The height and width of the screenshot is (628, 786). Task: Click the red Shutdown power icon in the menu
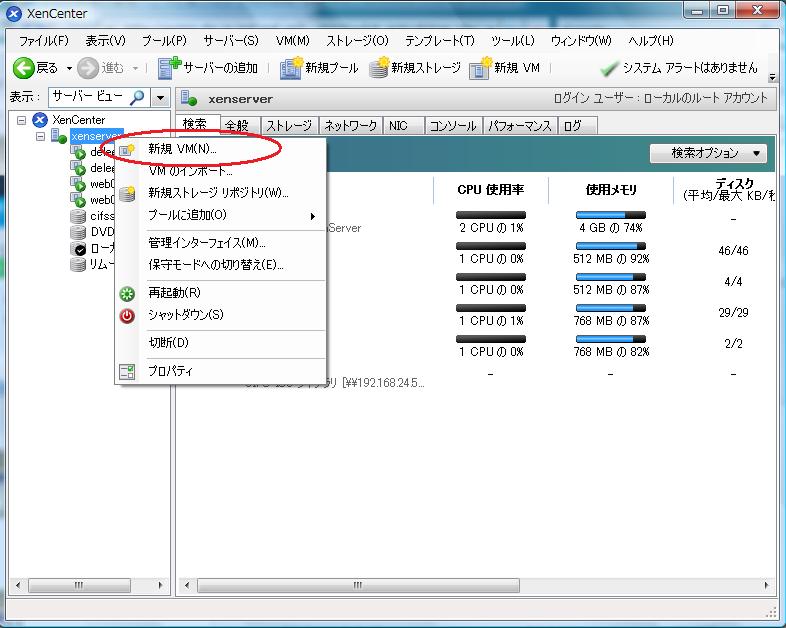point(127,316)
